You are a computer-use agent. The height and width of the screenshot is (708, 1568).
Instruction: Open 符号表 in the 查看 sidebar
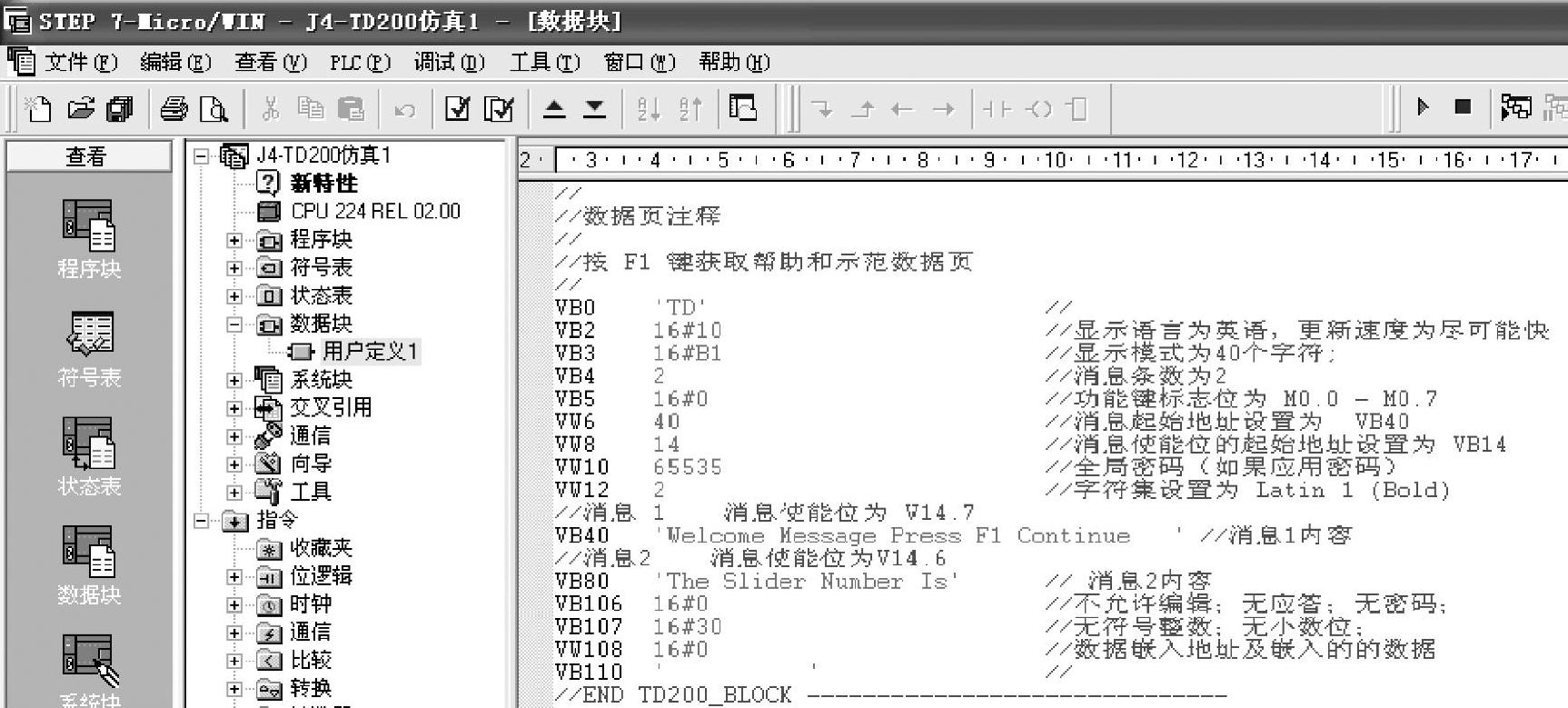88,348
